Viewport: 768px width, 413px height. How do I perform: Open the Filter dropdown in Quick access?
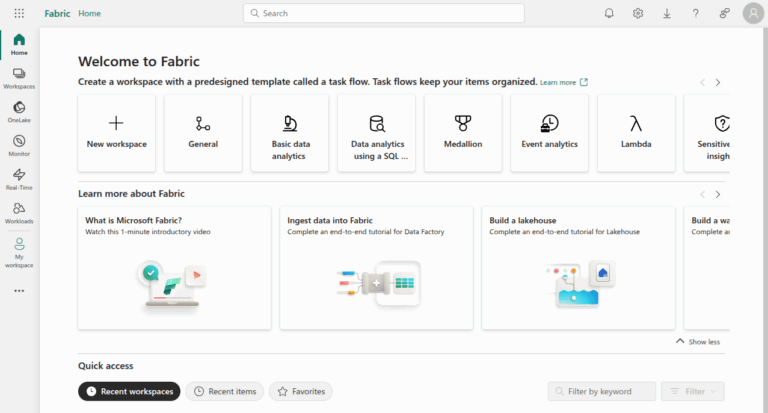tap(692, 392)
